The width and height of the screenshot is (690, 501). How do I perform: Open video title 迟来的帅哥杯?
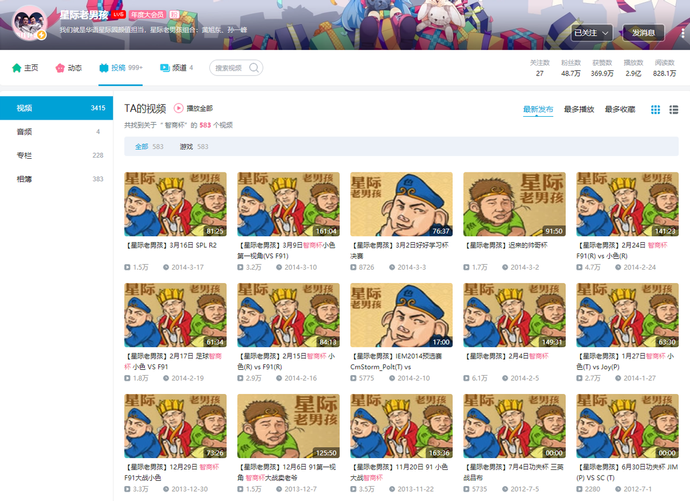point(506,245)
